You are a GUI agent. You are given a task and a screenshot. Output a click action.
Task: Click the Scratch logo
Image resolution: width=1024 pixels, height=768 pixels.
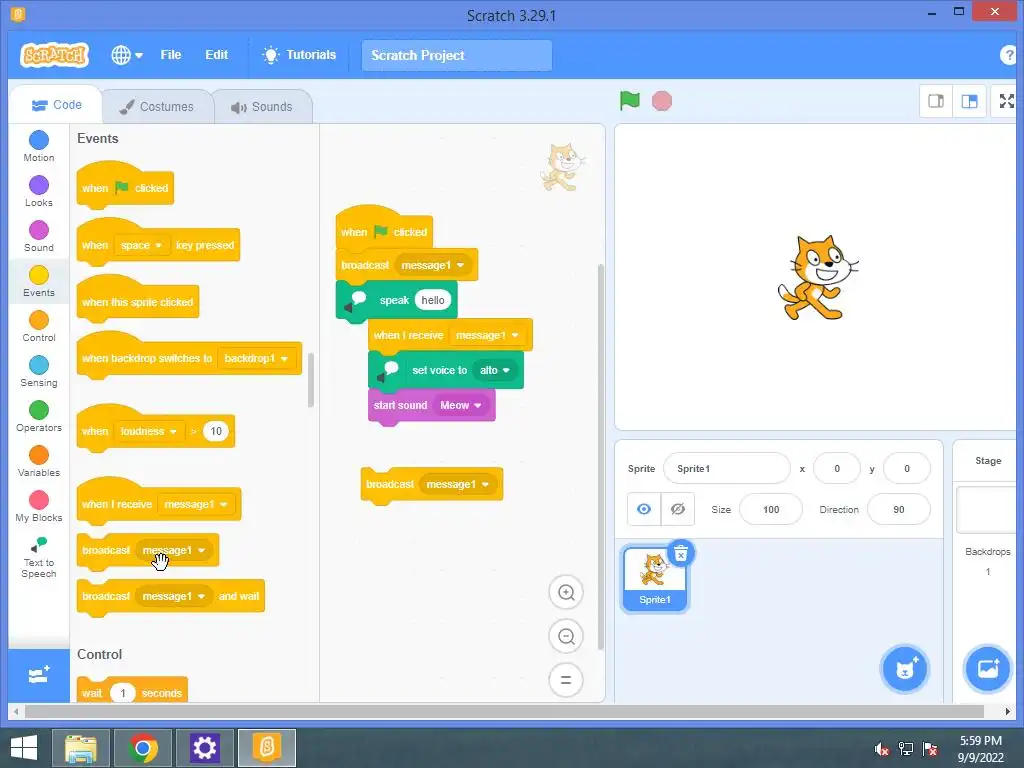[54, 56]
